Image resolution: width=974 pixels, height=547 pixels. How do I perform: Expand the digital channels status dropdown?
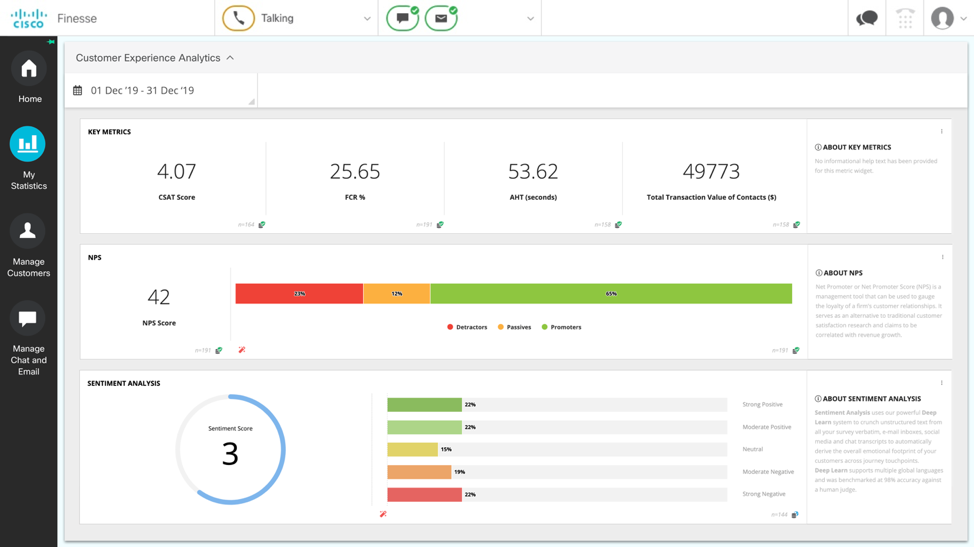pos(530,19)
